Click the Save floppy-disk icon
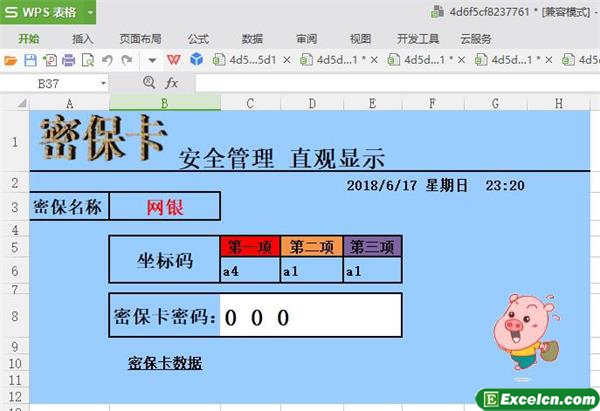The image size is (600, 411). pyautogui.click(x=30, y=60)
